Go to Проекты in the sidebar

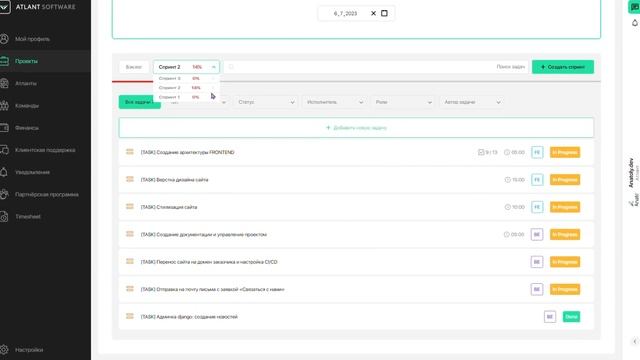click(27, 61)
